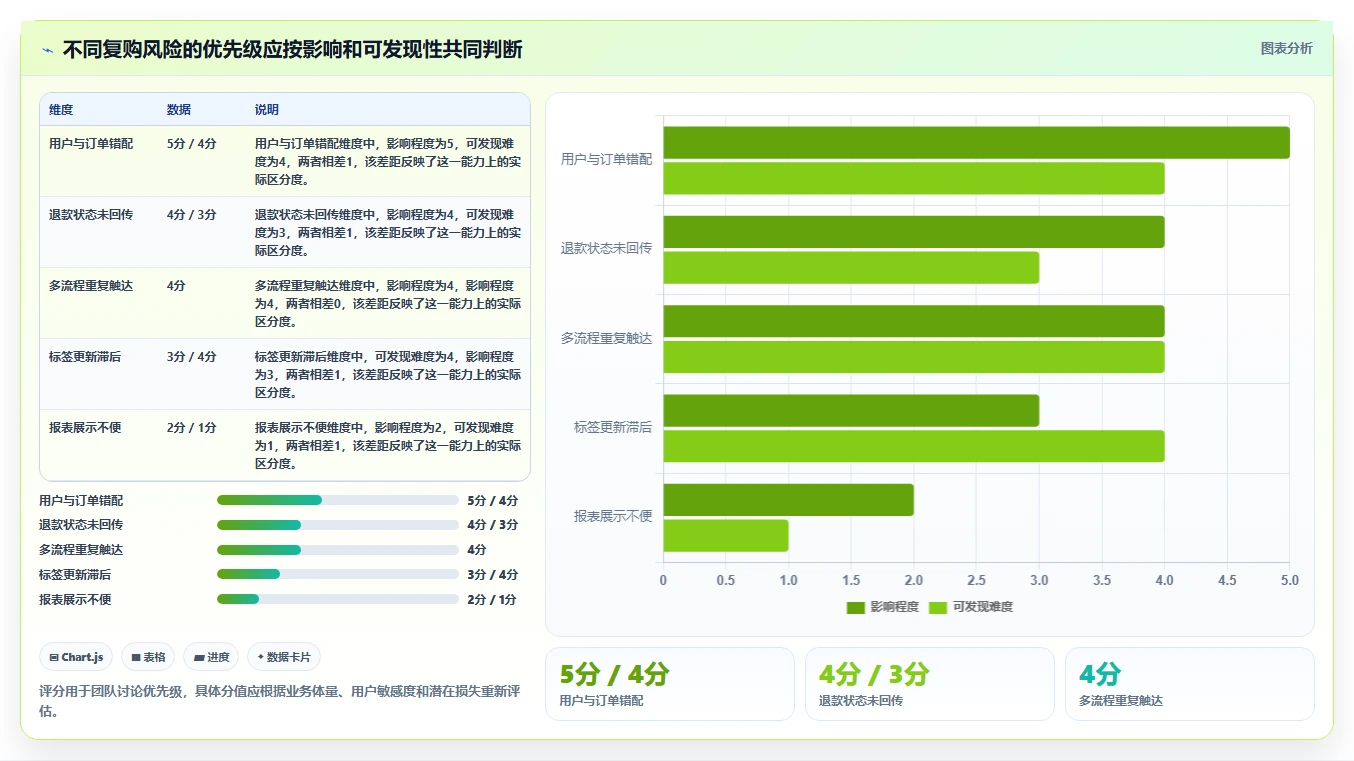Screen dimensions: 1354x761
Task: Select the 多流程重复触达 table row name
Action: coord(91,285)
